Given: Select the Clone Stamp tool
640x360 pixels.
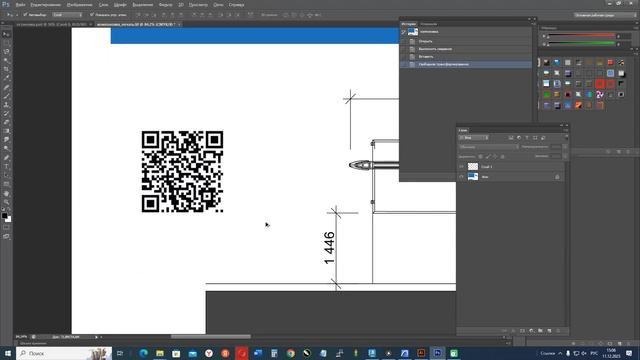Looking at the screenshot, I should [x=6, y=104].
